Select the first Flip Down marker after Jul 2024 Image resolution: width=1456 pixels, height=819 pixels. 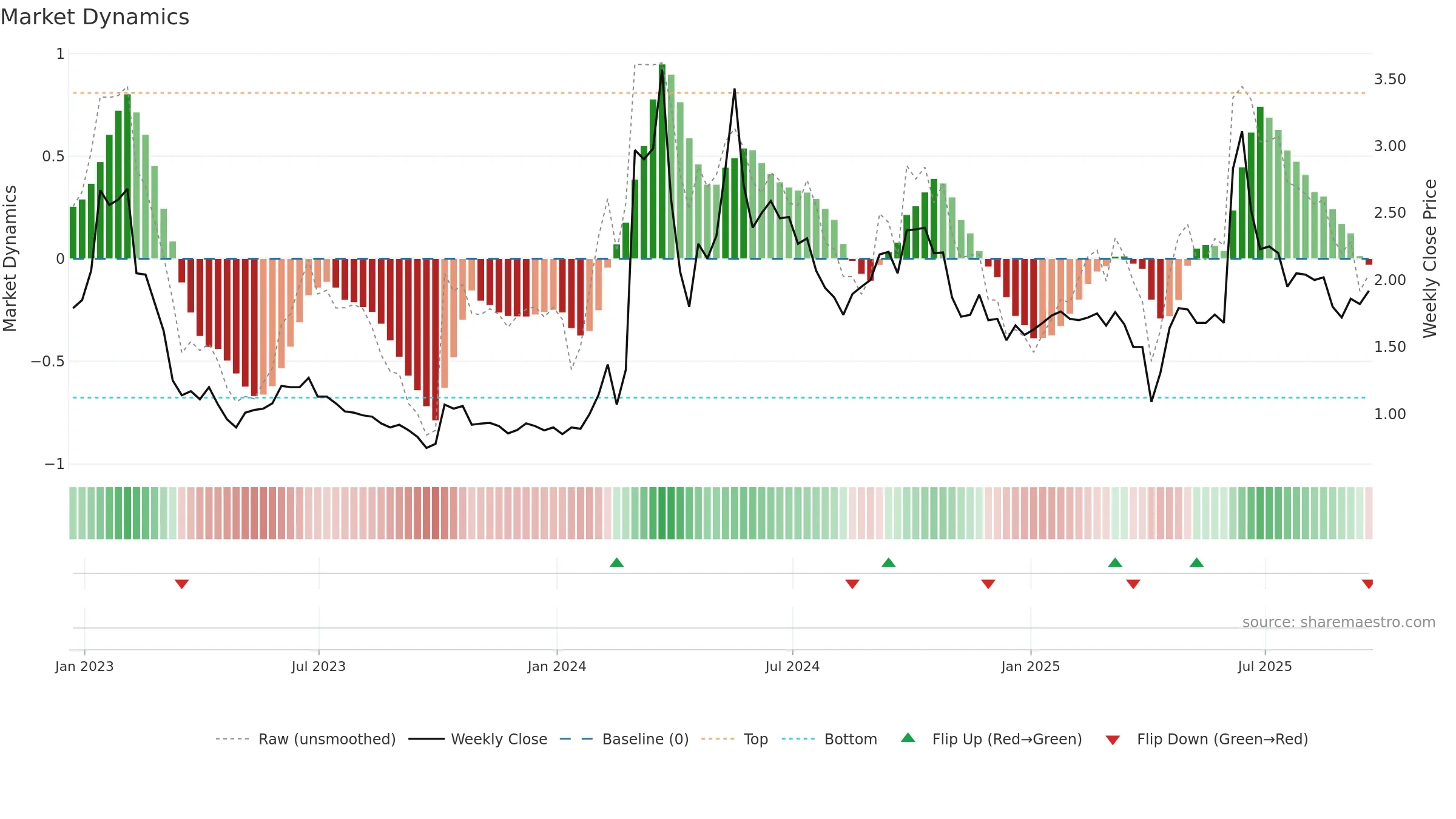coord(852,584)
